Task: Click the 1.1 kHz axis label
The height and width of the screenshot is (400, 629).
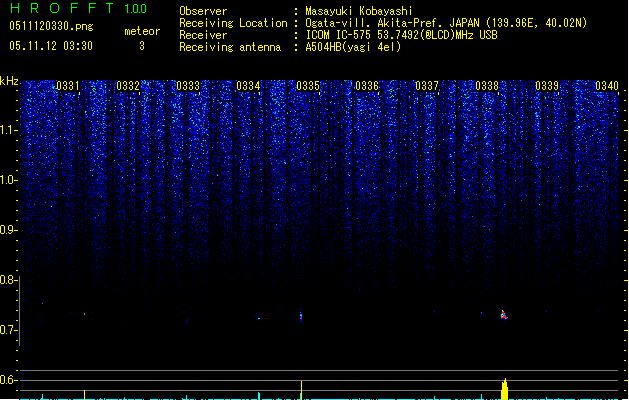Action: click(x=8, y=130)
